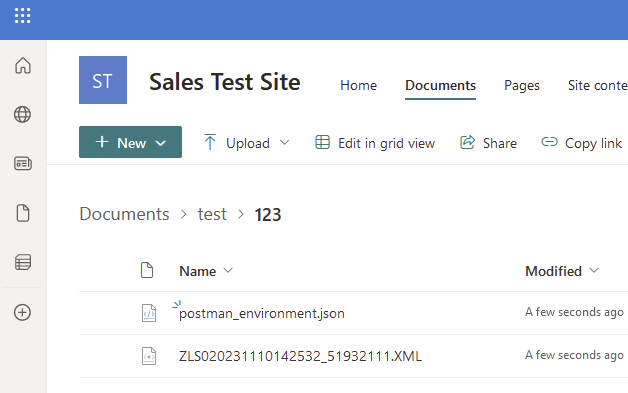Open My files page icon in rail
This screenshot has height=393, width=628.
pos(23,213)
